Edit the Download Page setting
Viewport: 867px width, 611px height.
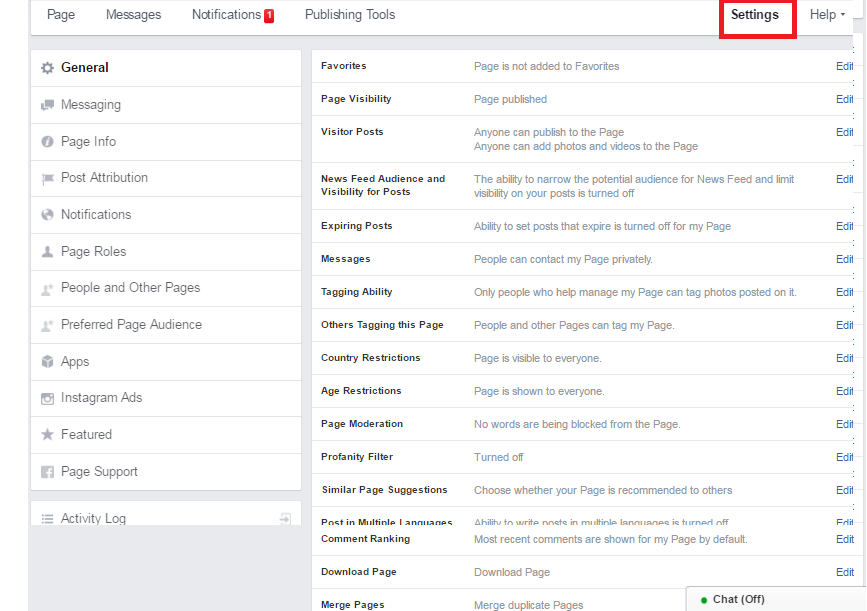845,573
